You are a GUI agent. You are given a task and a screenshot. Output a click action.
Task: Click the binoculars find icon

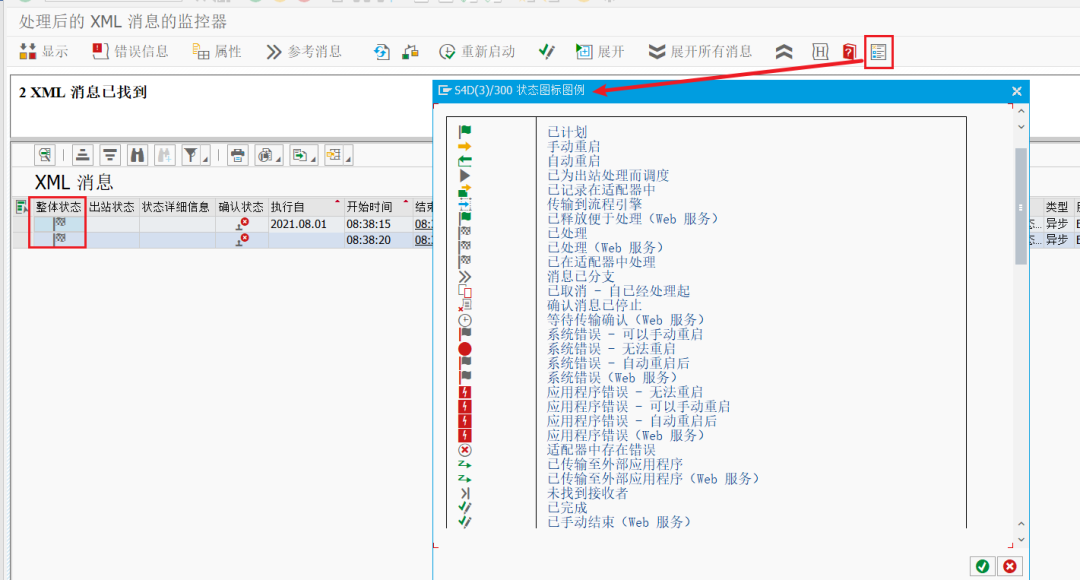(137, 155)
